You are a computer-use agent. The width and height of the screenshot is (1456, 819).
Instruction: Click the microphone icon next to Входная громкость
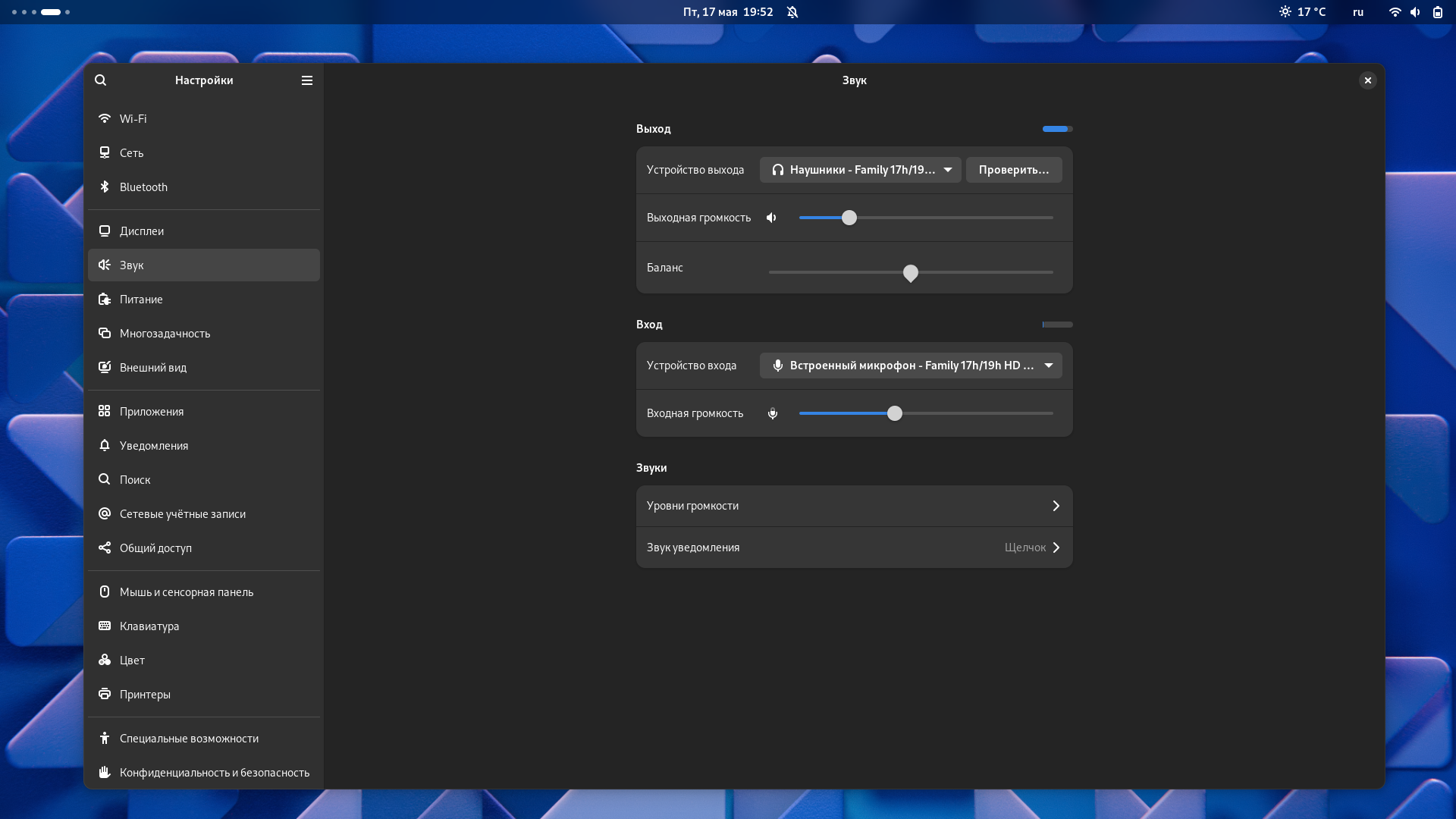772,413
